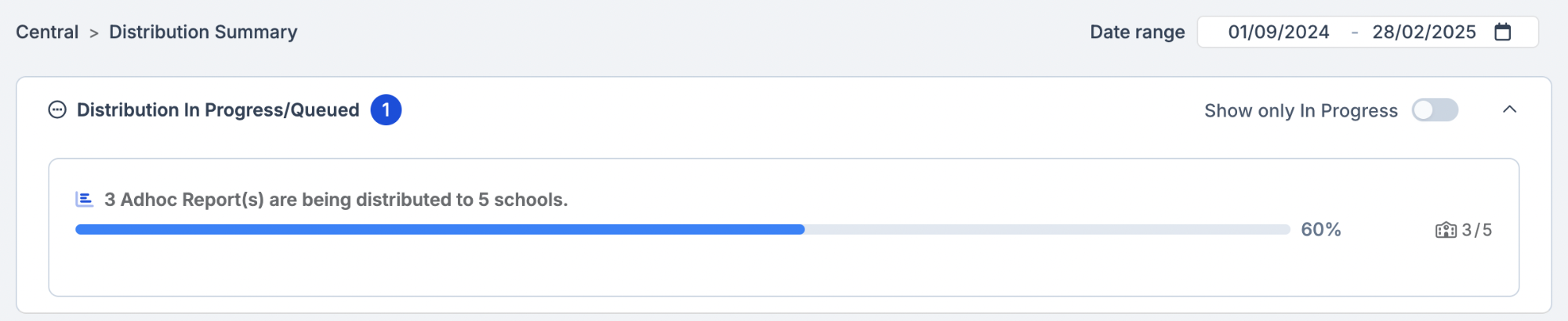
Task: Click the calendar icon in date range
Action: click(x=1502, y=32)
